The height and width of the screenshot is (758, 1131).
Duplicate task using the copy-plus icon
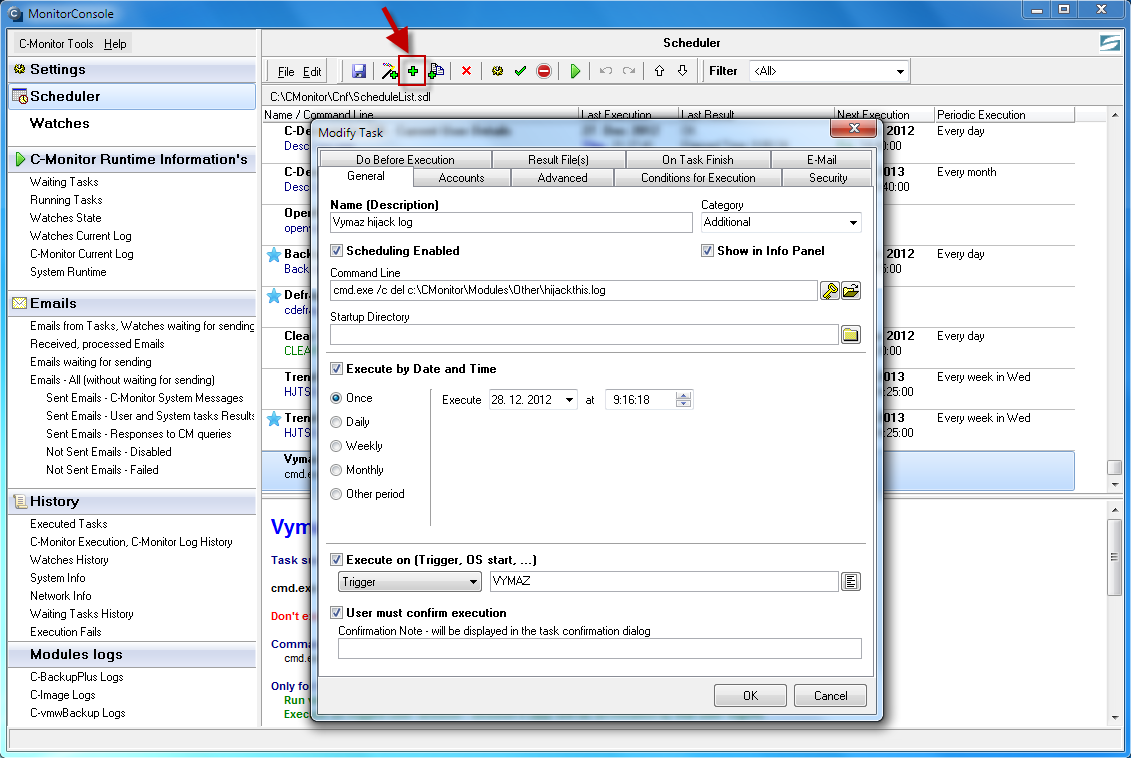point(436,71)
